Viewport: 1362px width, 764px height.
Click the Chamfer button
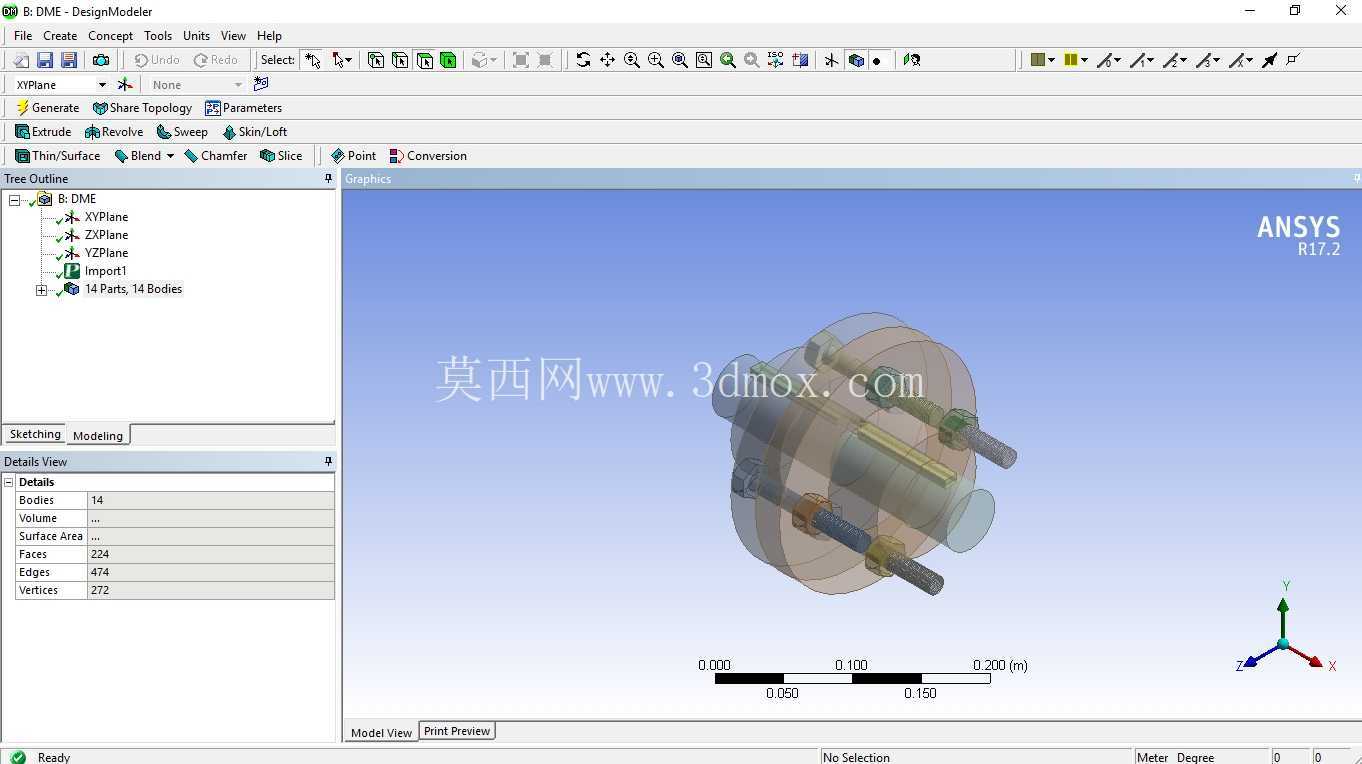coord(215,156)
